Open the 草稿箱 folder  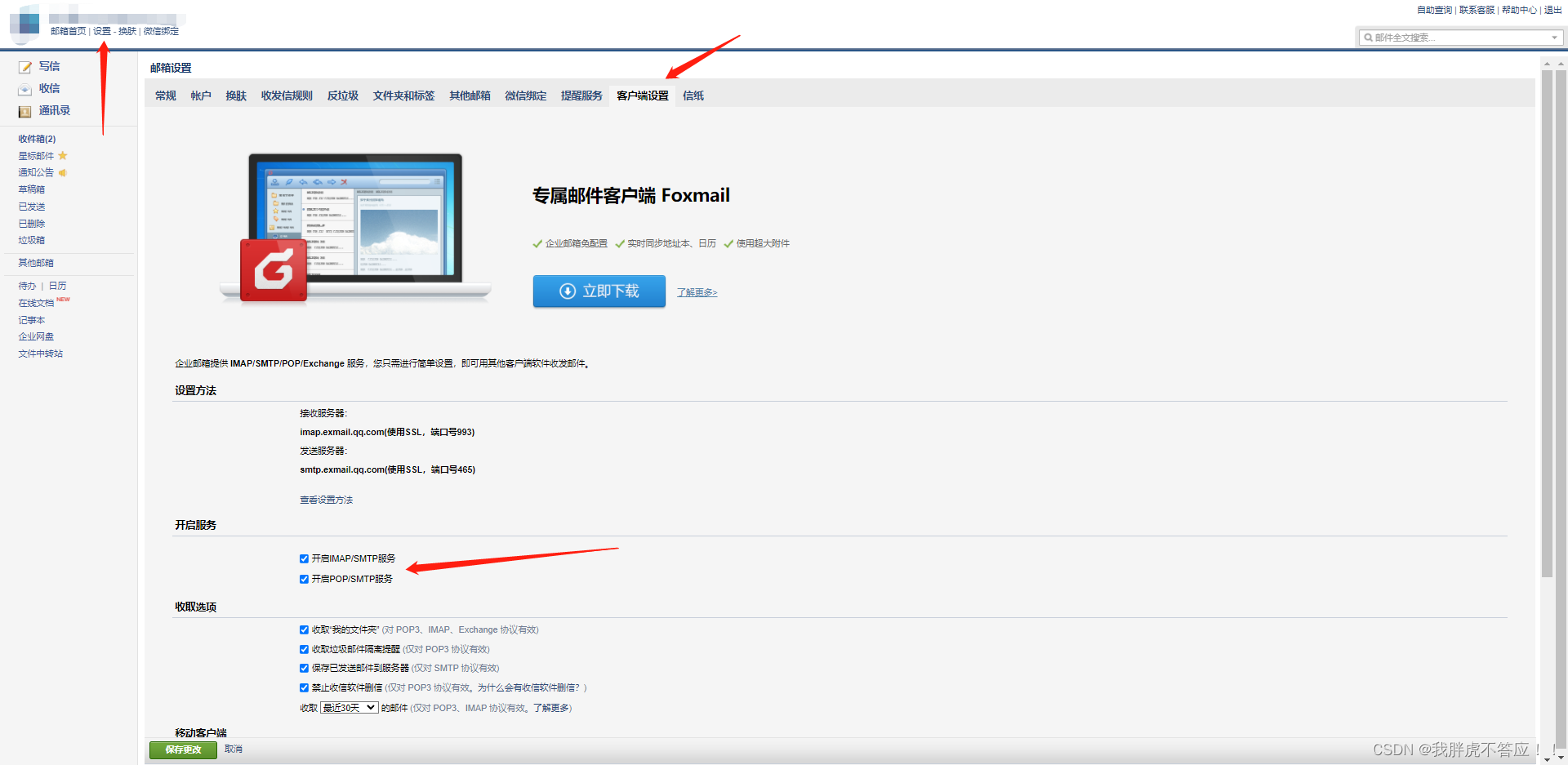(x=32, y=189)
